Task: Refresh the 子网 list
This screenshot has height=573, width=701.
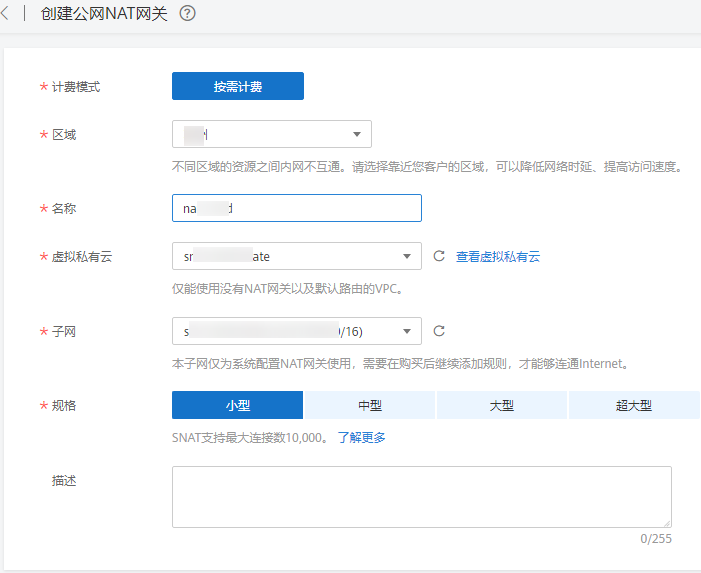Action: (439, 331)
